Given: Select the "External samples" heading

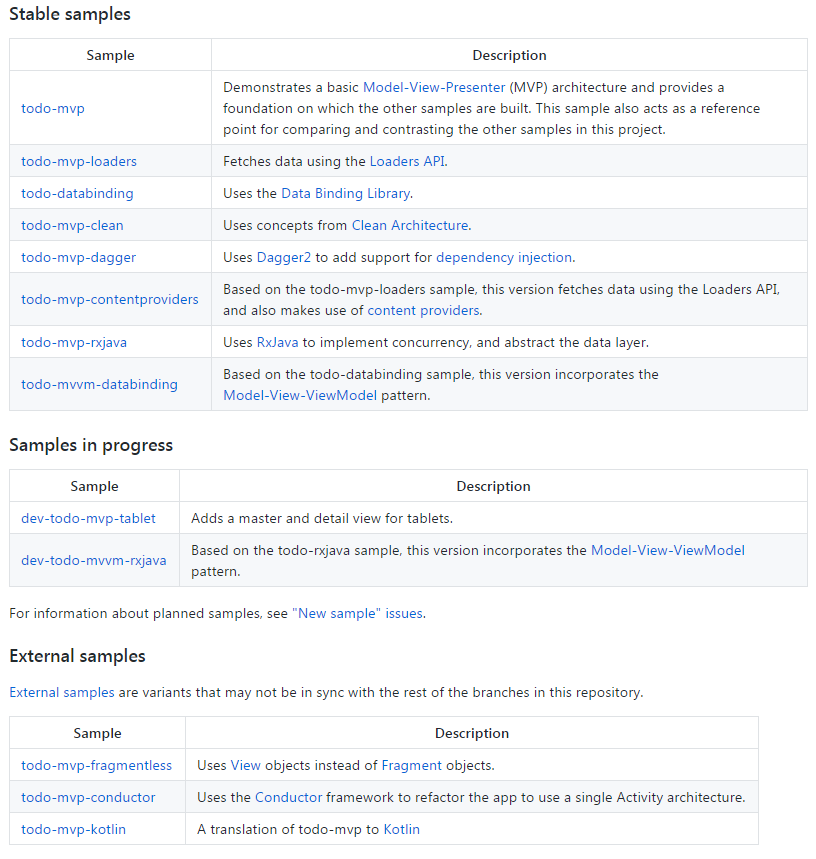Looking at the screenshot, I should (x=77, y=656).
